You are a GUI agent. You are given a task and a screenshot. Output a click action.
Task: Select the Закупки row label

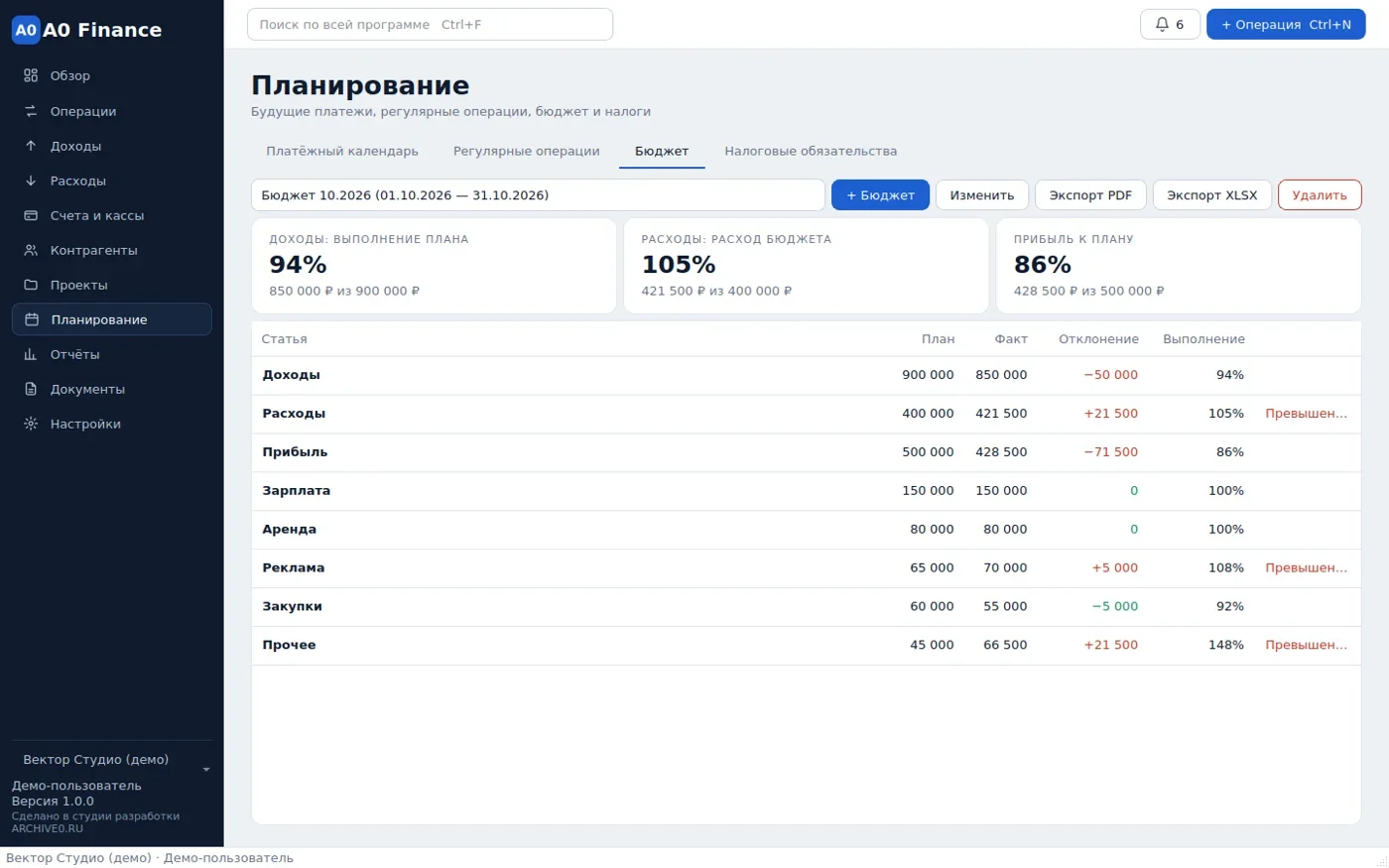[x=293, y=607]
